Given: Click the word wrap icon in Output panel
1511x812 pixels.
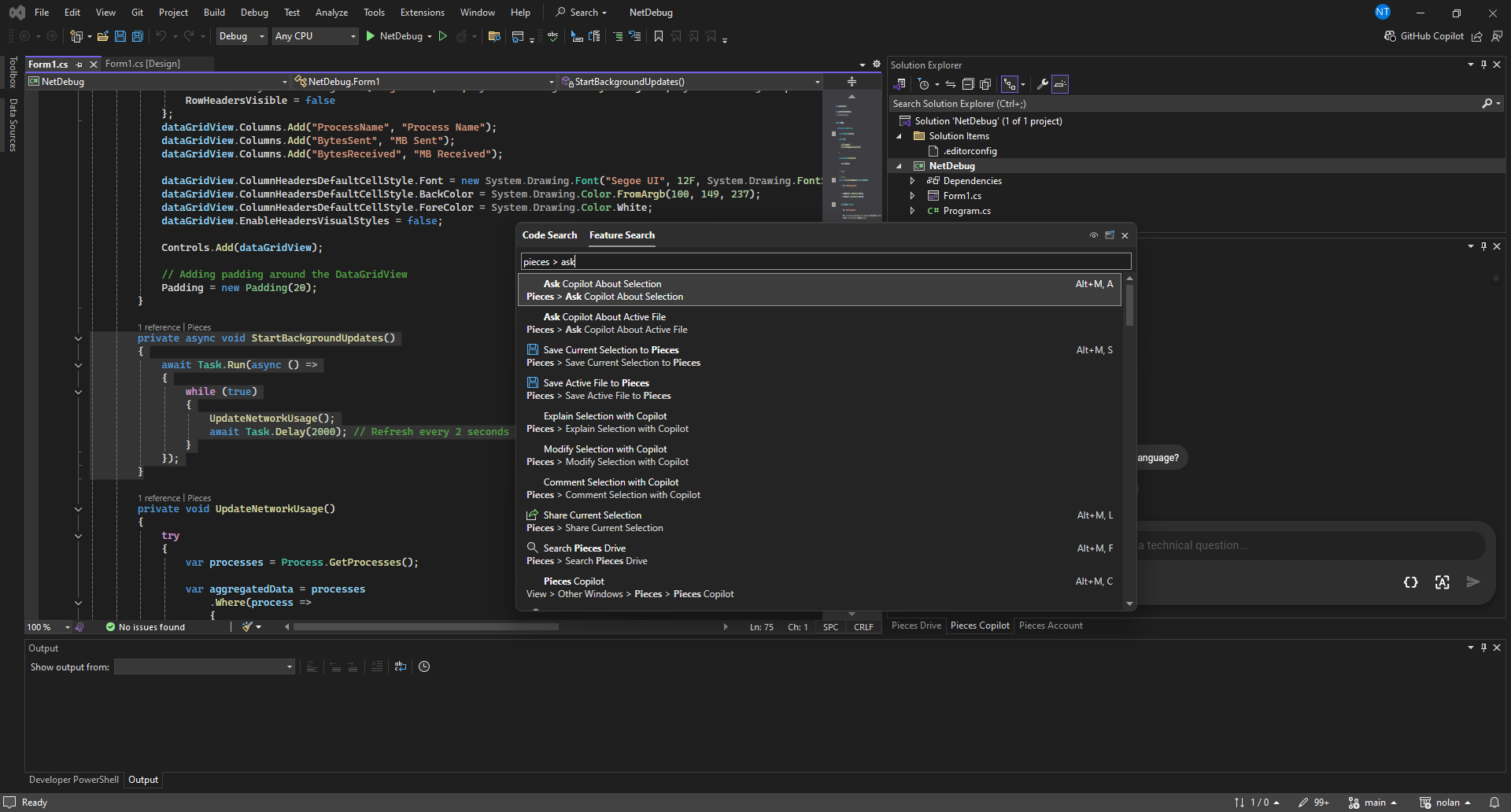Looking at the screenshot, I should [401, 666].
